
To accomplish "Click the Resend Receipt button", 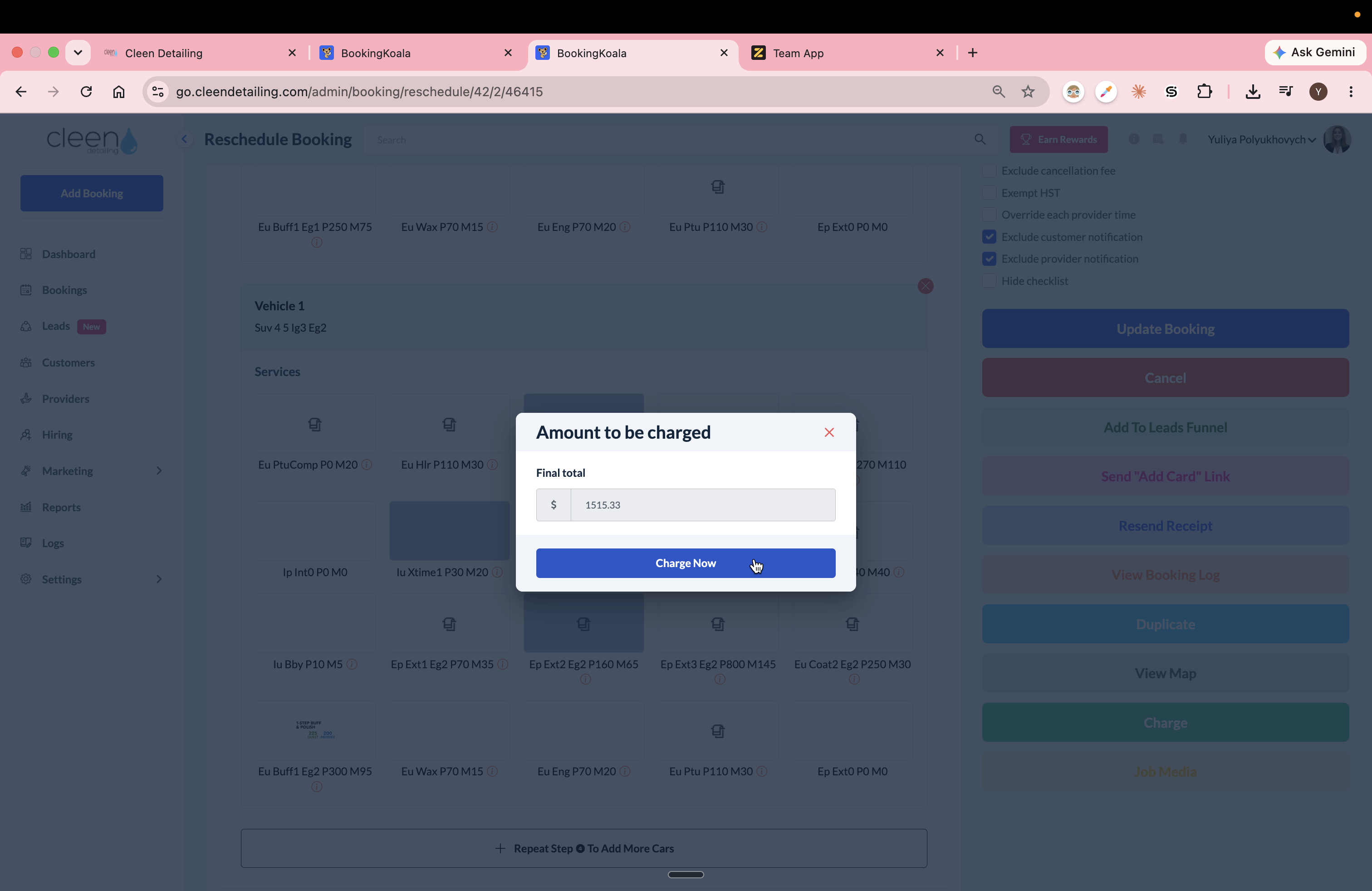I will click(x=1165, y=526).
